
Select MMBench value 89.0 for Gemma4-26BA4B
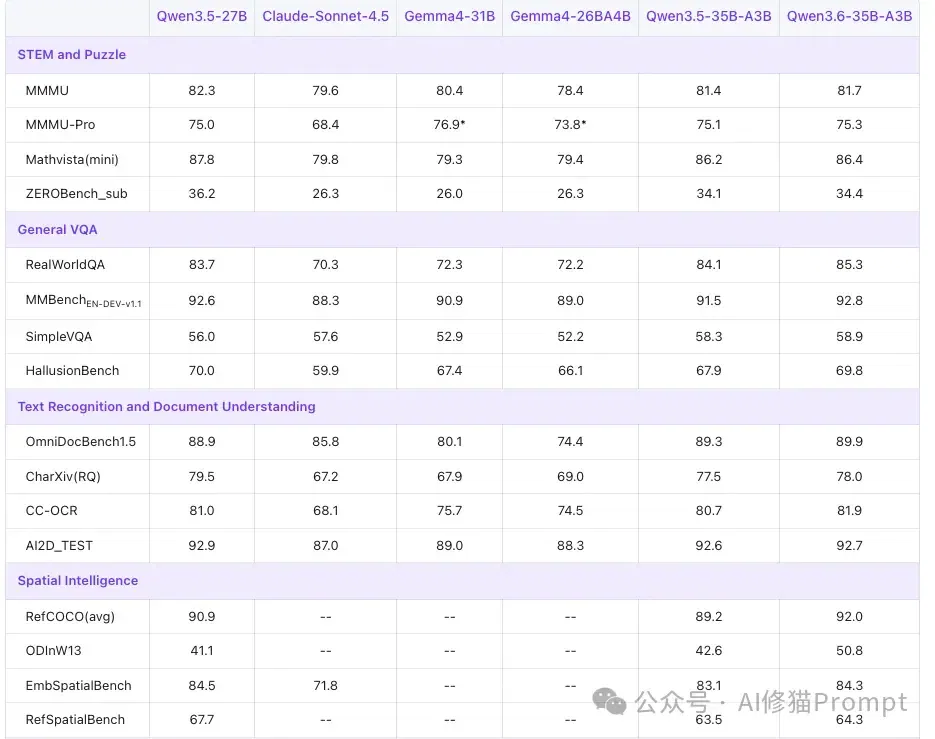pyautogui.click(x=570, y=301)
